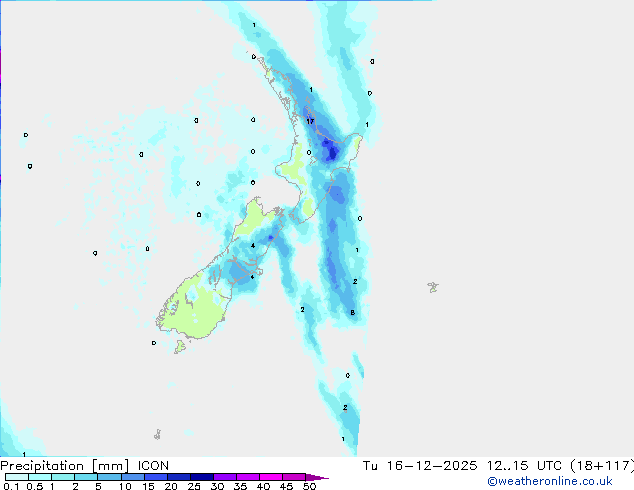Click the '12..15 UTC' time range text

524,466
